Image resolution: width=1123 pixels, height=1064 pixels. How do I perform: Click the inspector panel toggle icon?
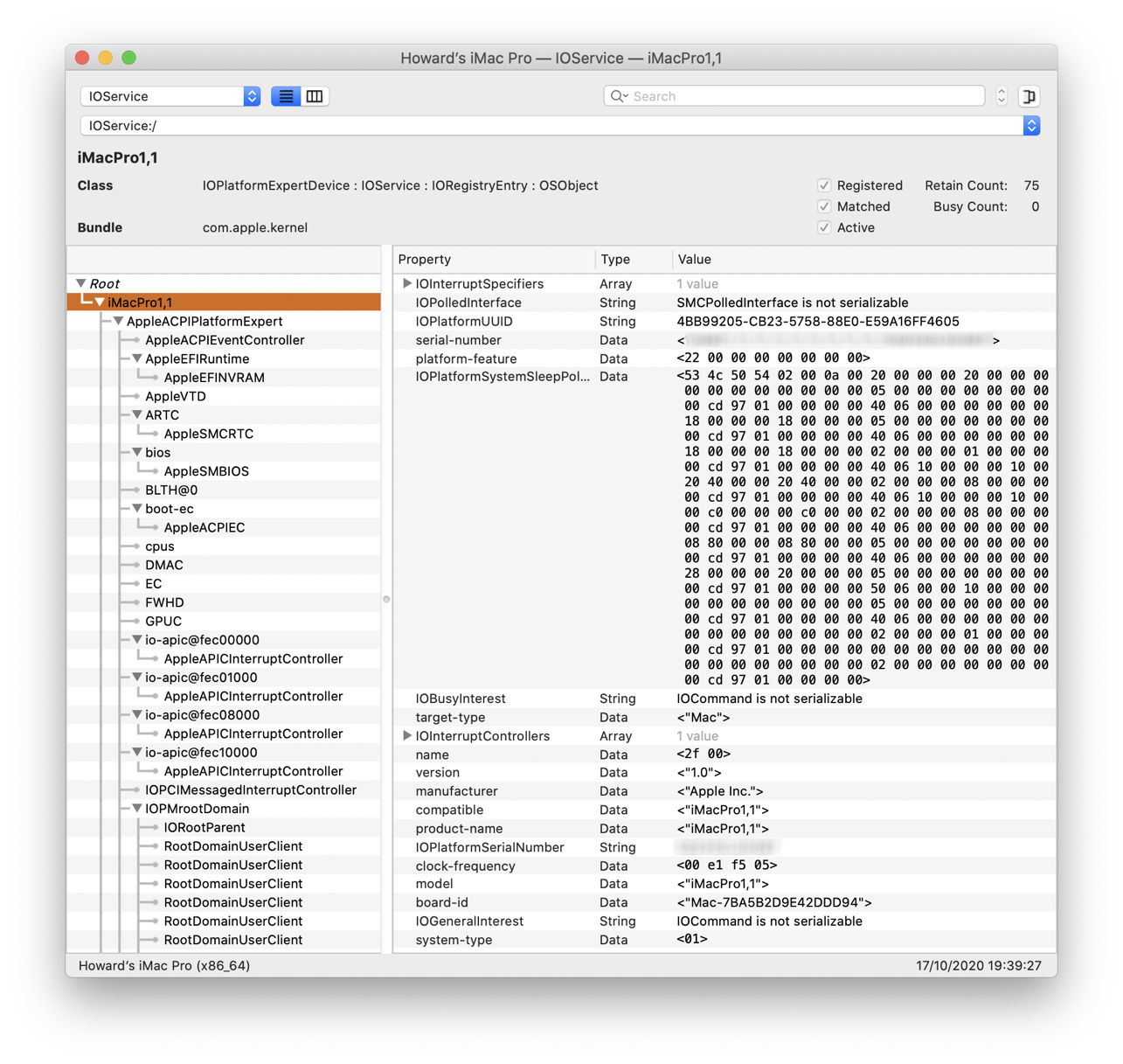pyautogui.click(x=1029, y=96)
